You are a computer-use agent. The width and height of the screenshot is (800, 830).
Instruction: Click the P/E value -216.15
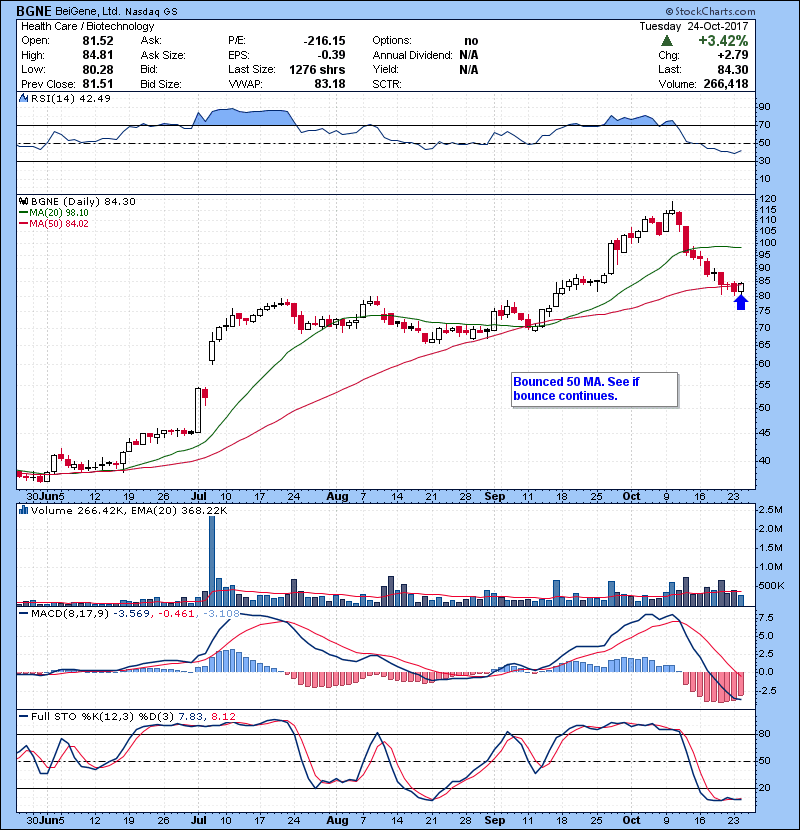click(x=324, y=41)
